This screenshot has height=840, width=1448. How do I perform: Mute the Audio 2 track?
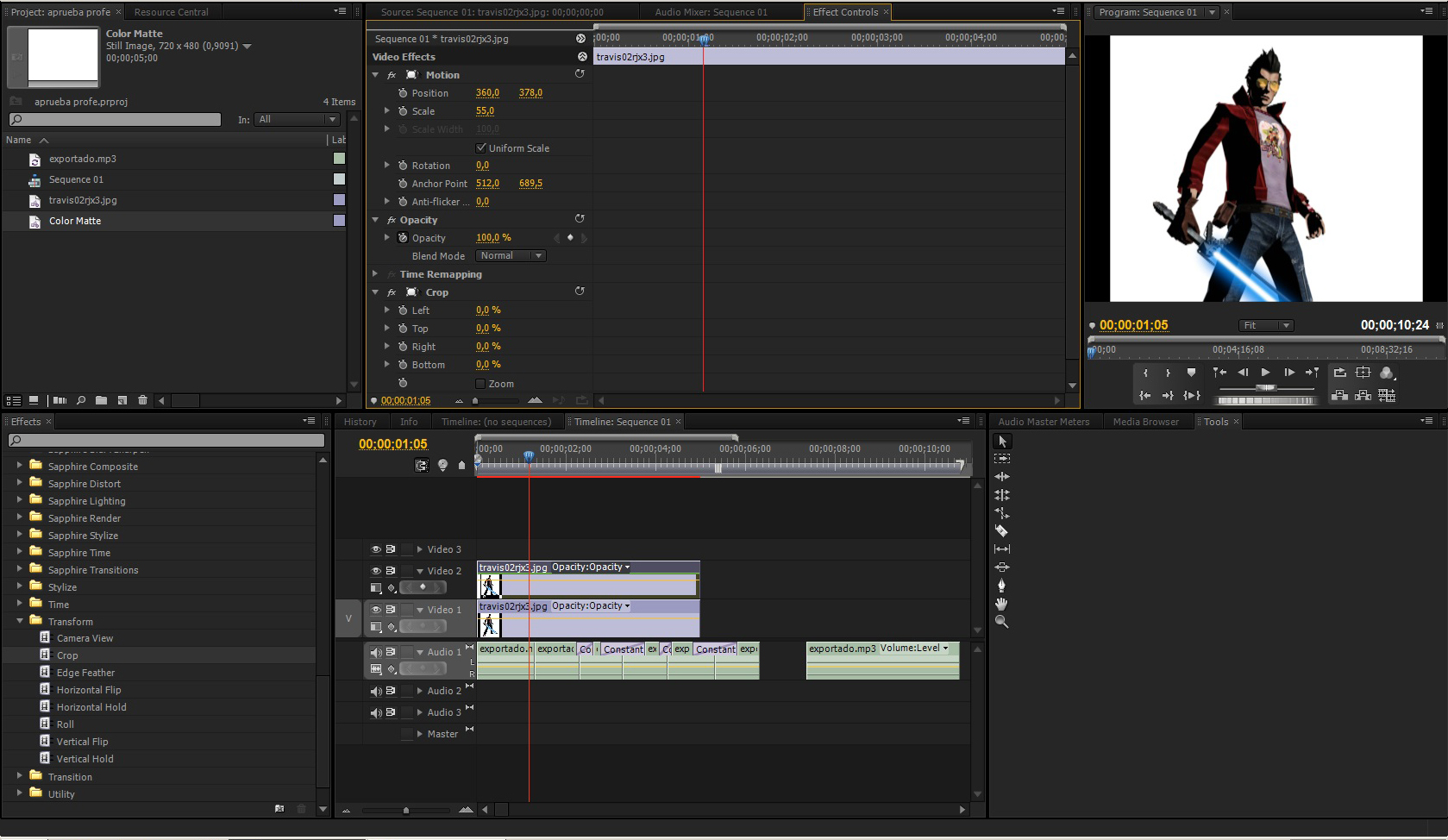(x=376, y=691)
